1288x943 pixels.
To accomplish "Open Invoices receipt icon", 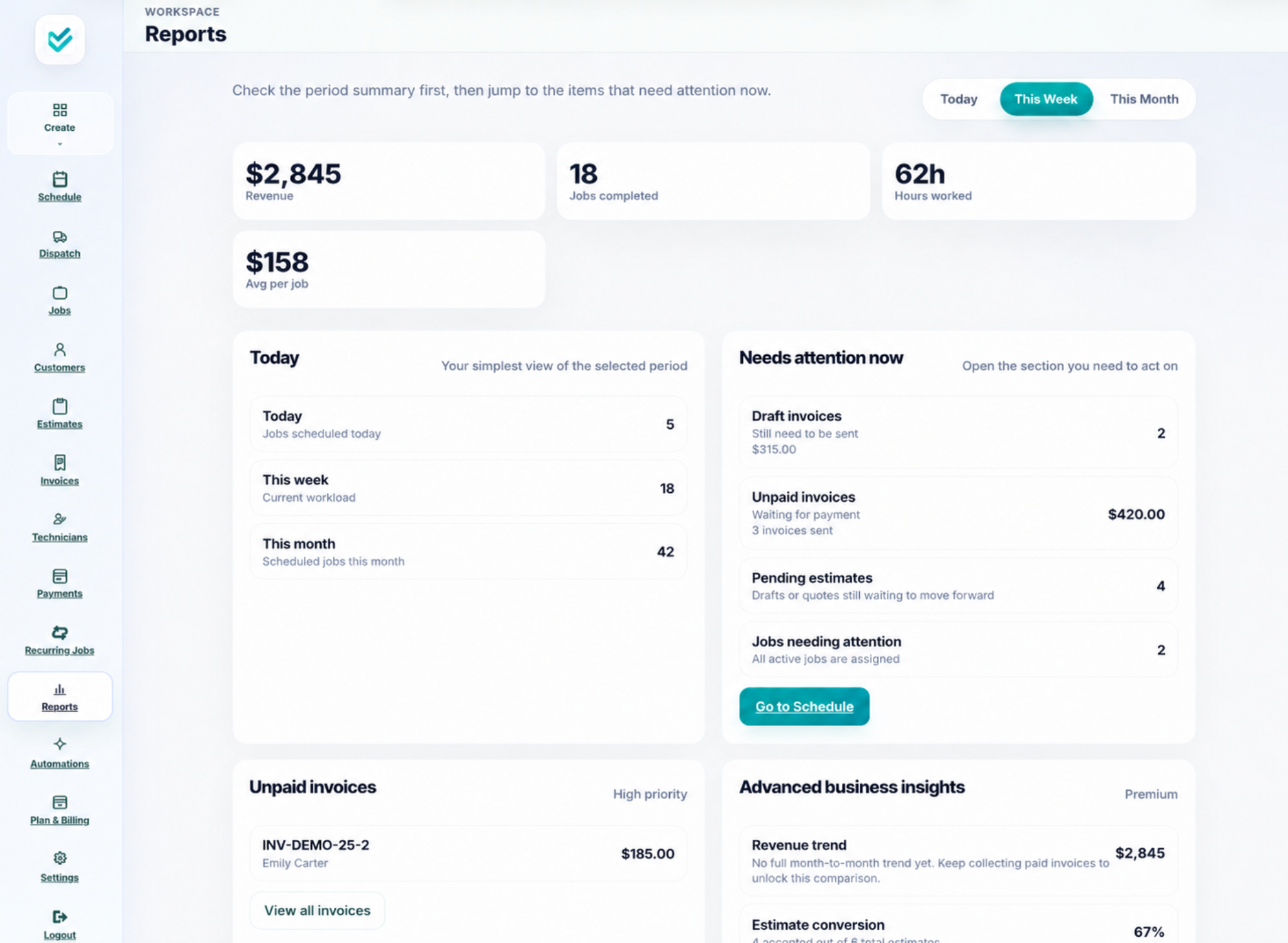I will coord(60,463).
